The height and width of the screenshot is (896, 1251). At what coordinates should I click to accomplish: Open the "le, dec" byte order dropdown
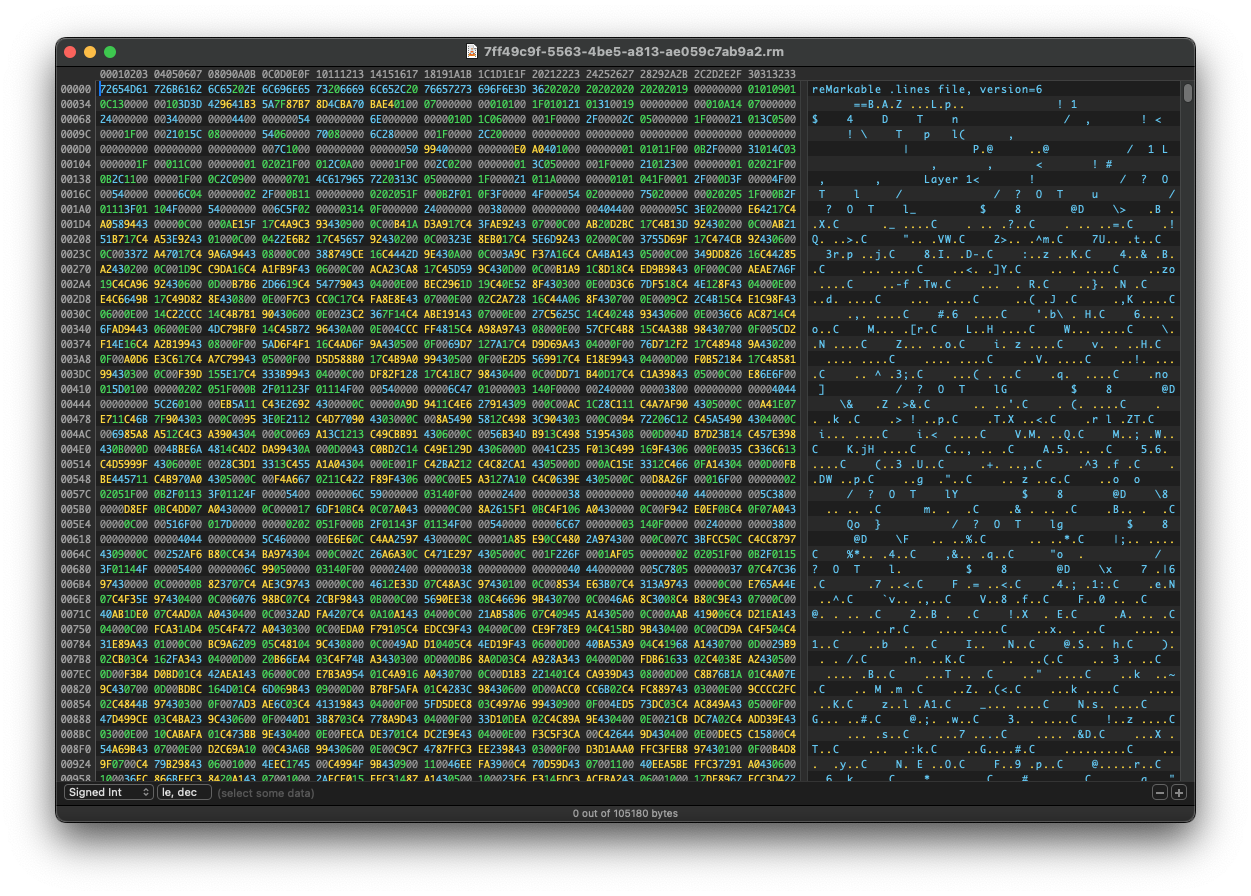[x=185, y=793]
